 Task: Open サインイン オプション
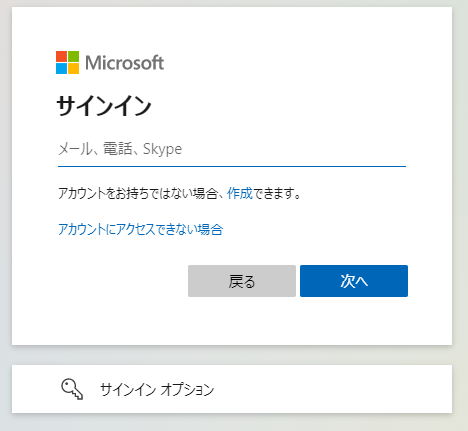pyautogui.click(x=232, y=389)
